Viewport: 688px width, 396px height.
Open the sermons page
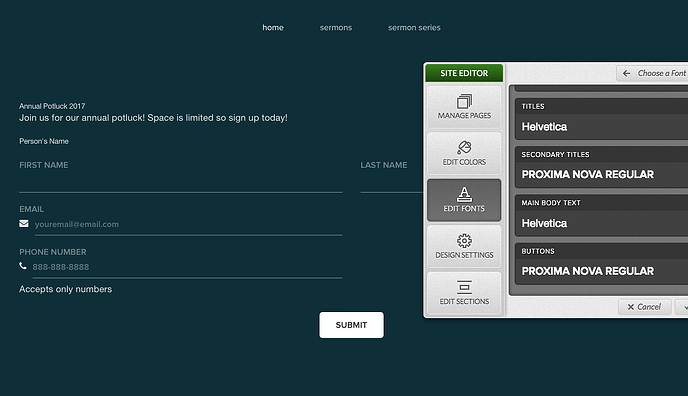336,28
